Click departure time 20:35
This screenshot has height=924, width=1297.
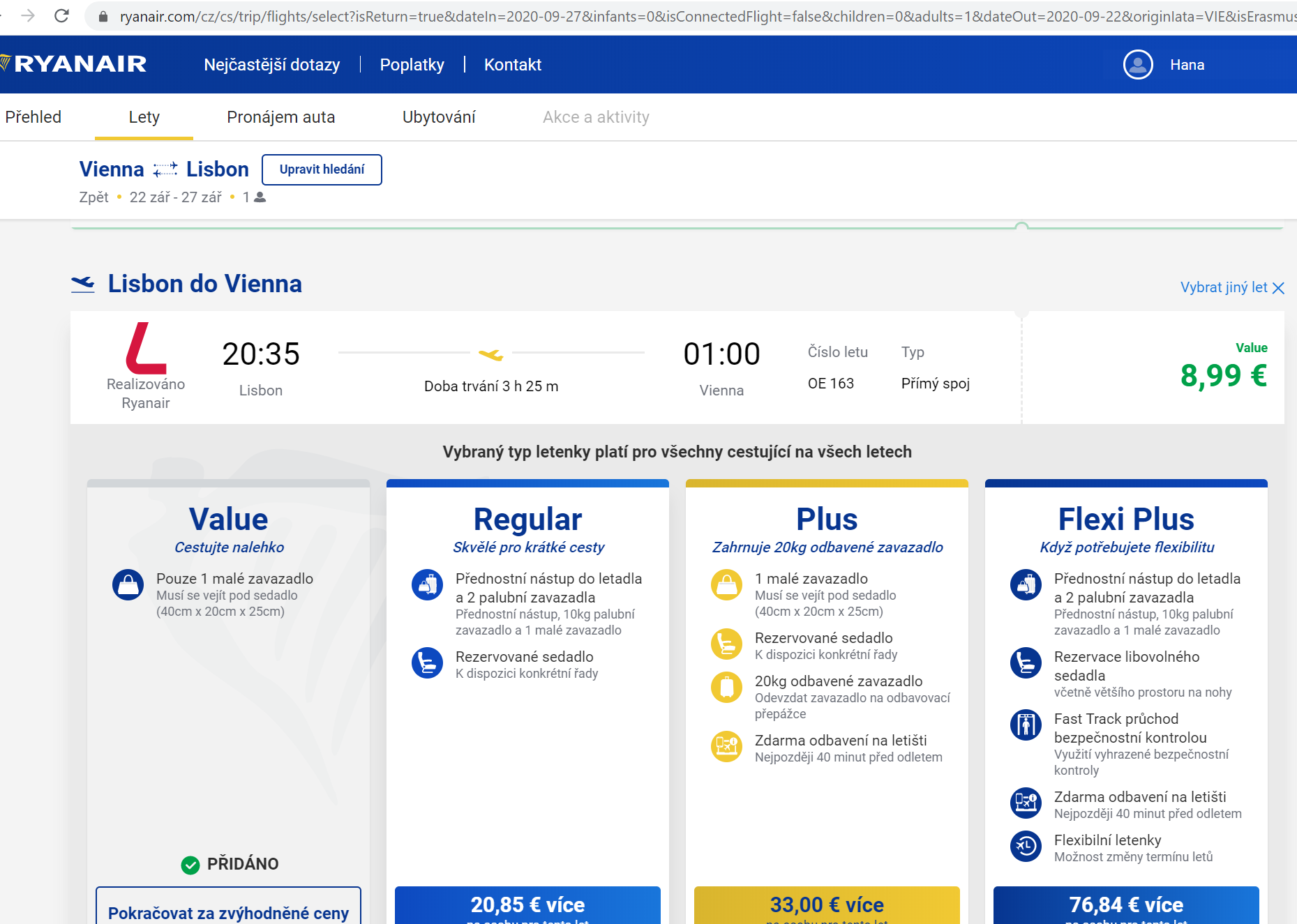point(261,354)
